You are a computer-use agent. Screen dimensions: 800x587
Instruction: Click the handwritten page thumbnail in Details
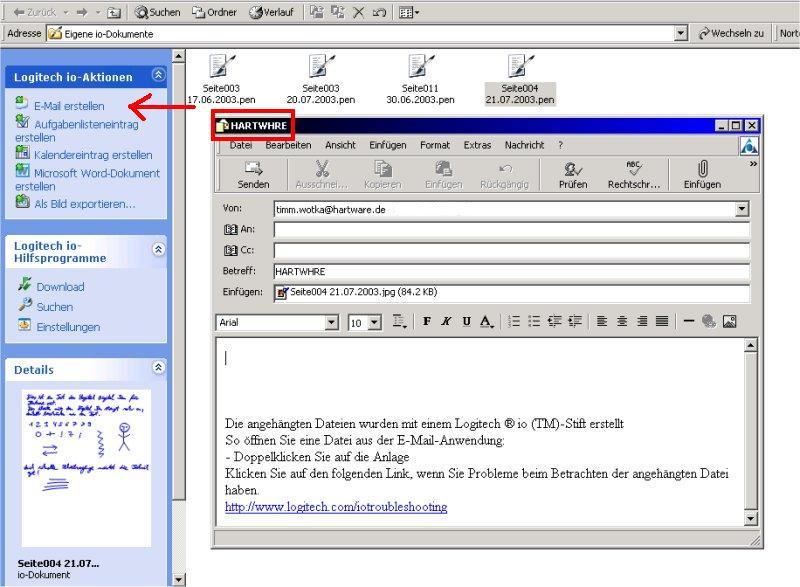86,468
